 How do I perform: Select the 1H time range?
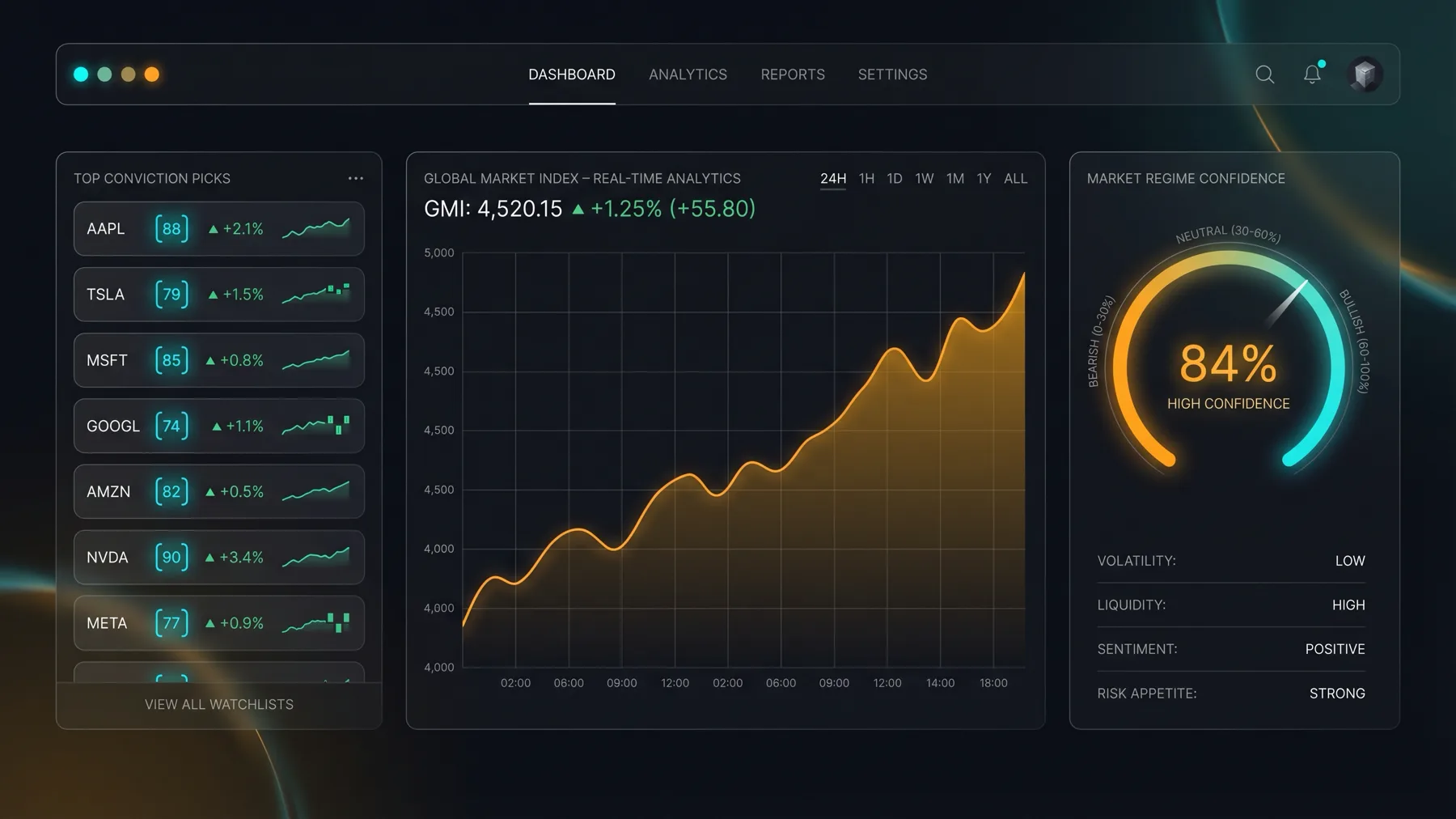[866, 179]
